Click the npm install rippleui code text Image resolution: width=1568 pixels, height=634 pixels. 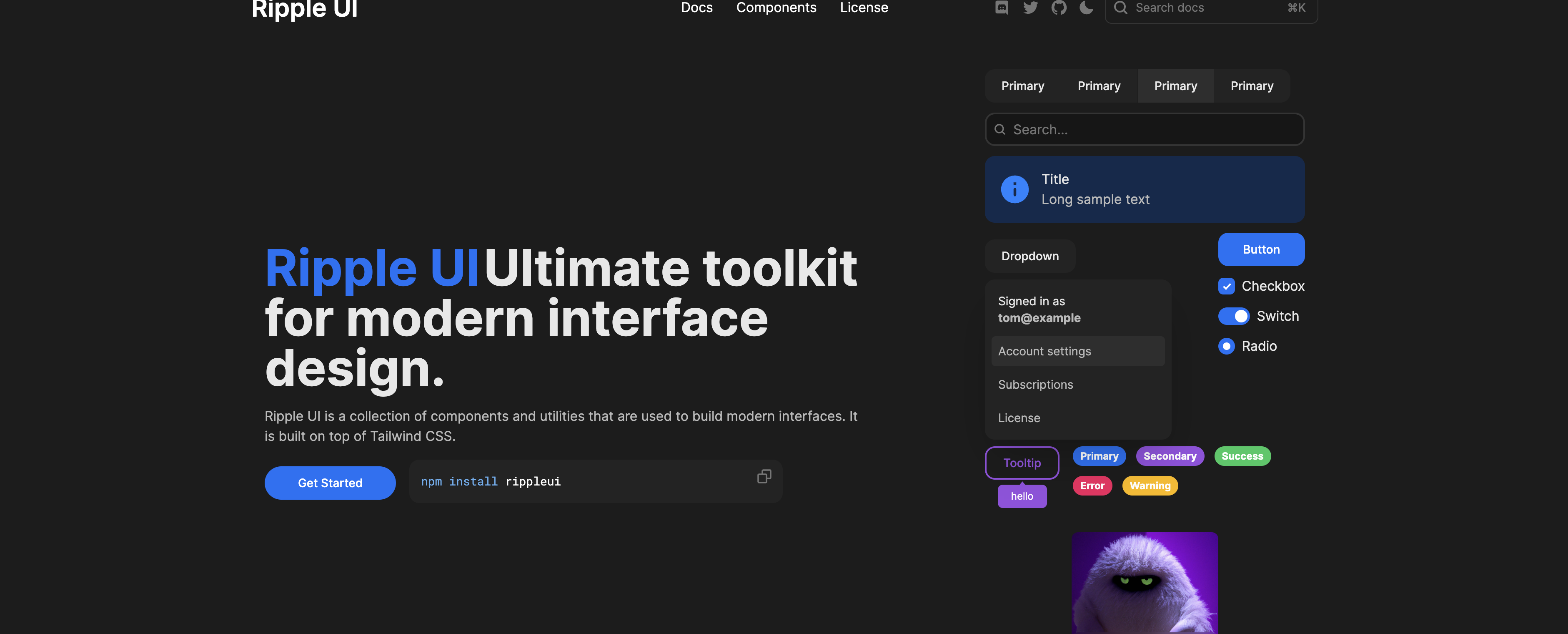point(491,482)
